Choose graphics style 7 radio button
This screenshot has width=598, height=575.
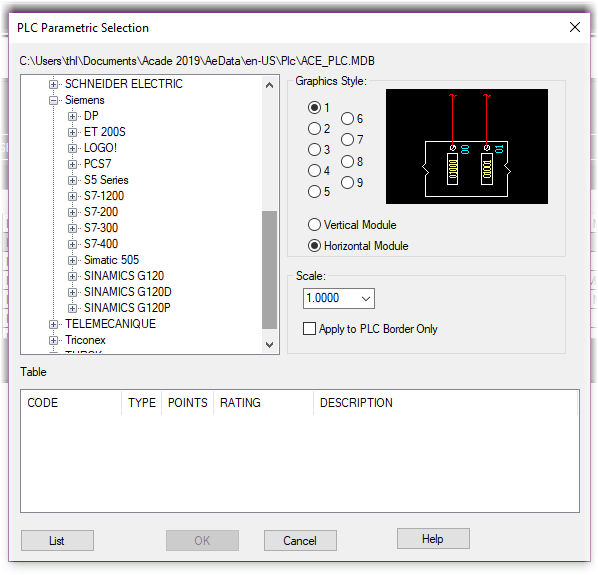point(347,140)
